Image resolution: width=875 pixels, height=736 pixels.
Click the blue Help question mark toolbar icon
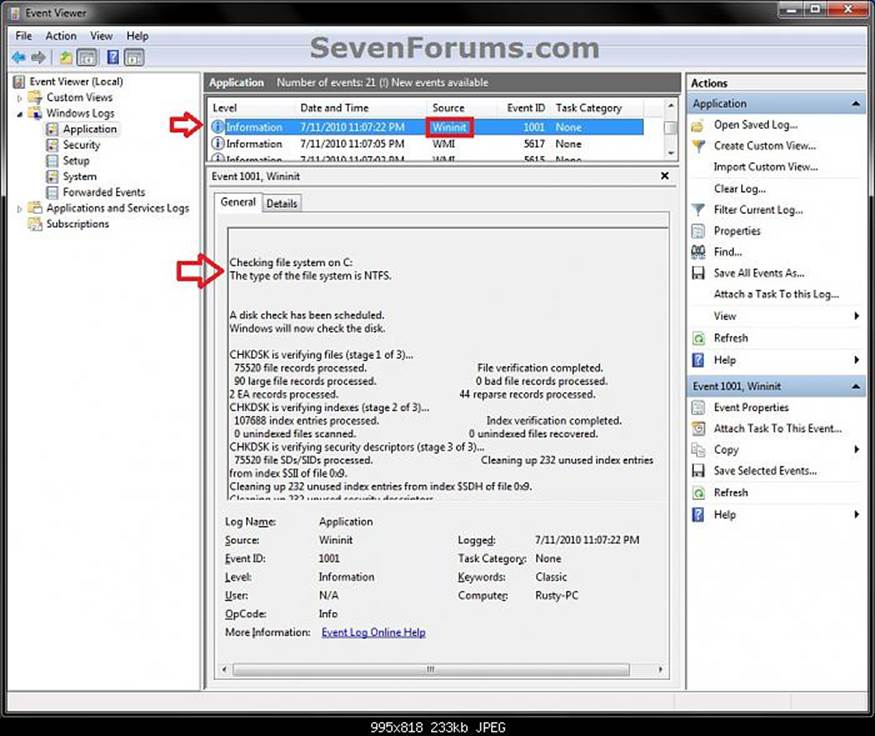pyautogui.click(x=113, y=57)
